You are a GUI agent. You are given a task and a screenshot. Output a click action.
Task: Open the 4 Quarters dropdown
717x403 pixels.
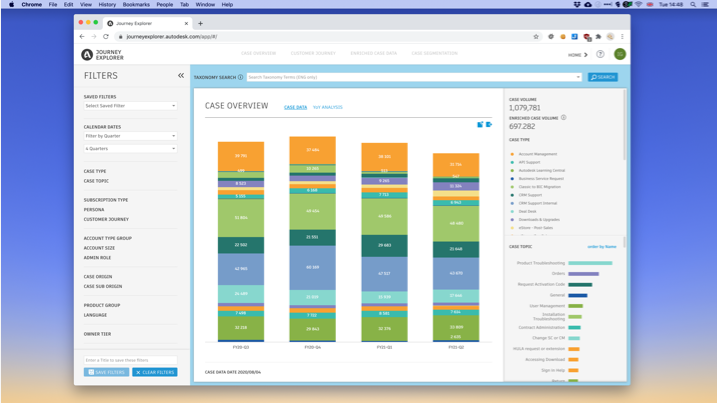[x=130, y=149]
